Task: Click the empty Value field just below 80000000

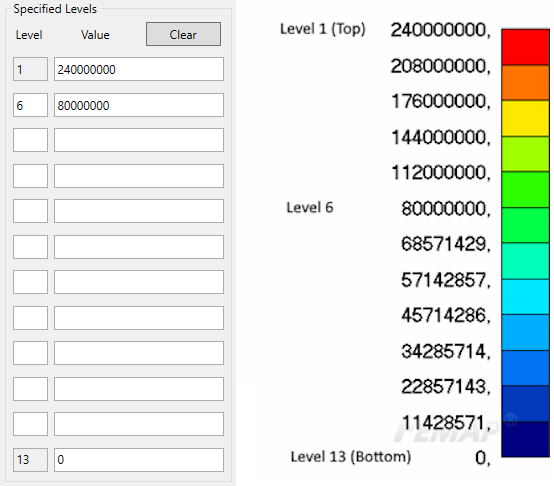Action: pyautogui.click(x=139, y=140)
